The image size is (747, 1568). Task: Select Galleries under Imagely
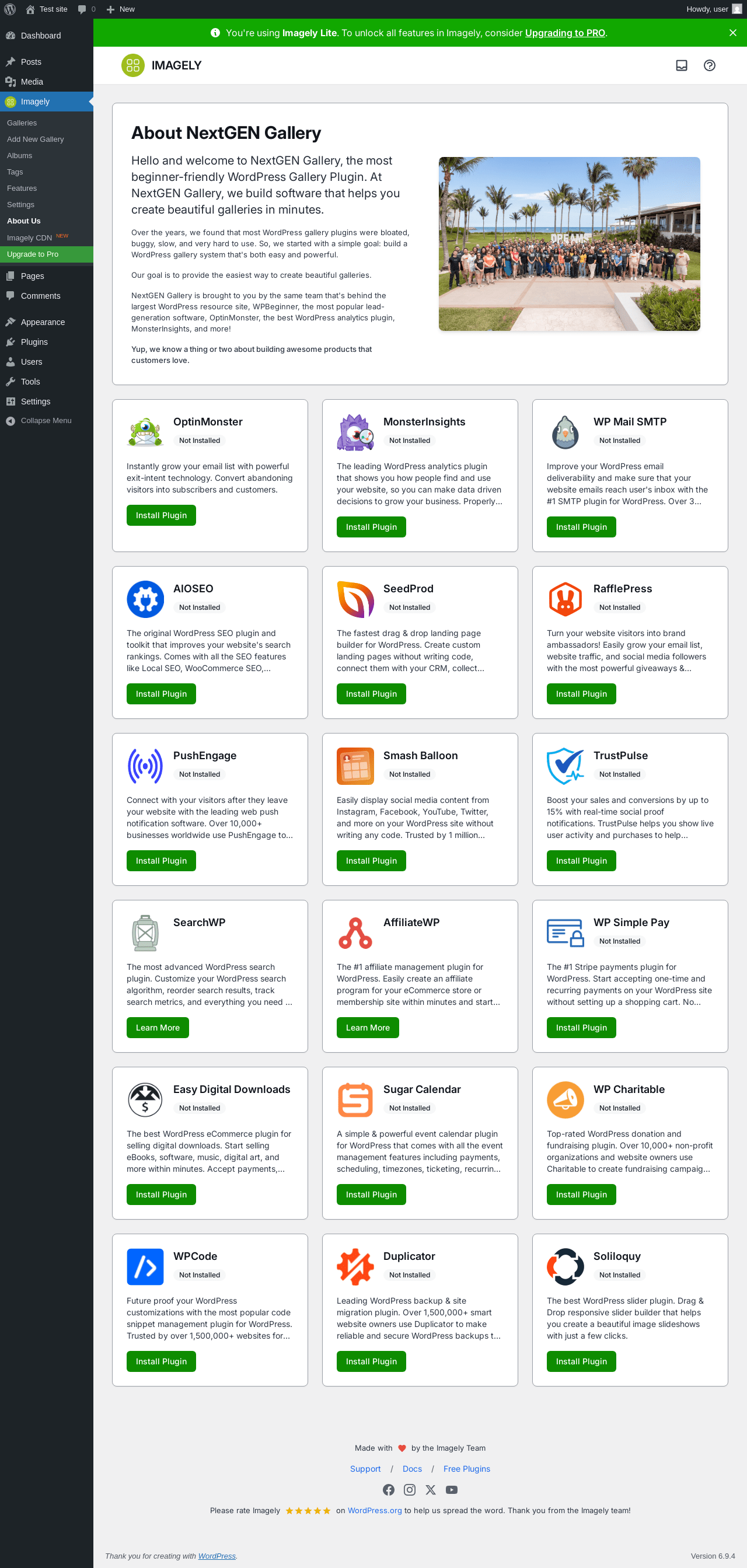(22, 123)
